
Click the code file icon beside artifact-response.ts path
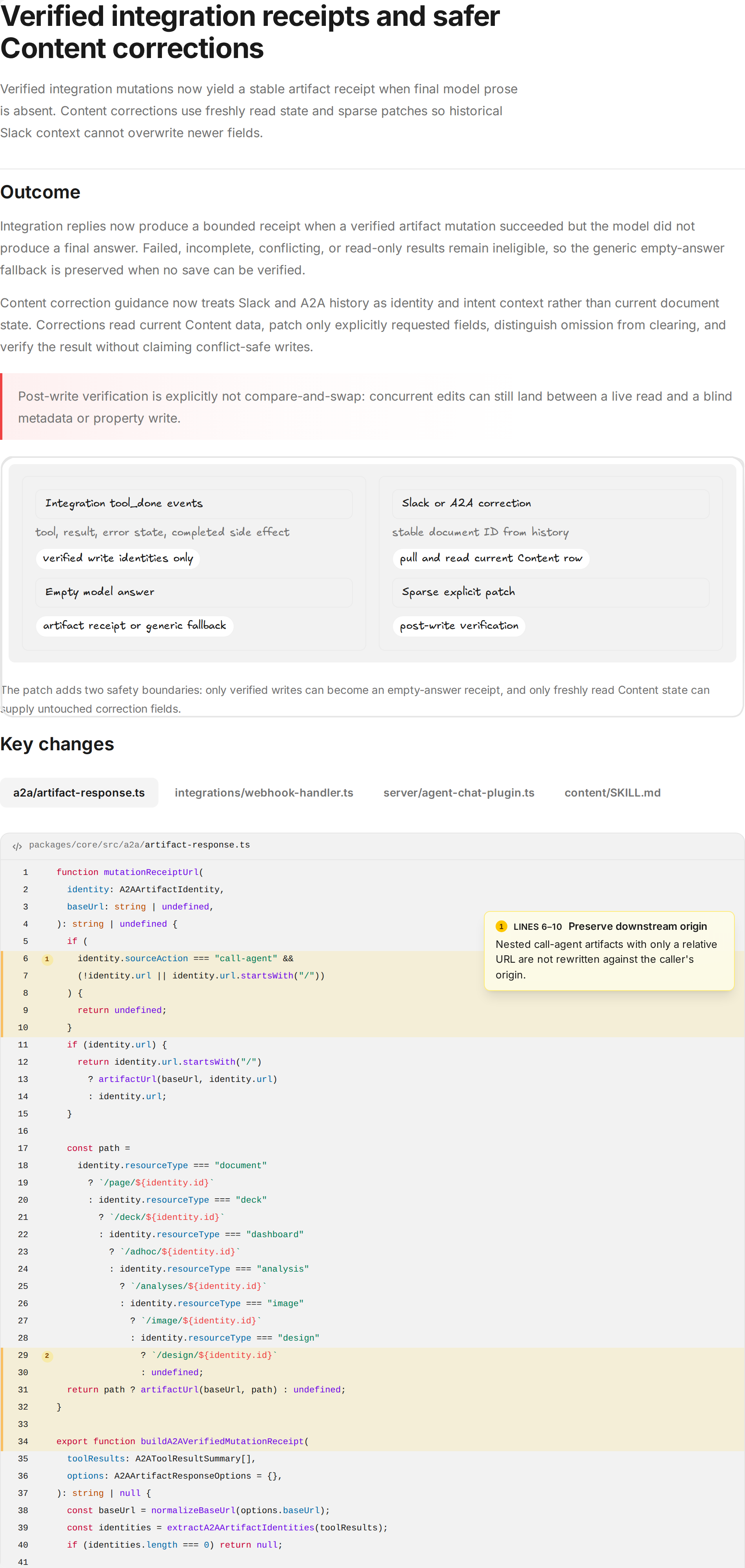pyautogui.click(x=17, y=846)
